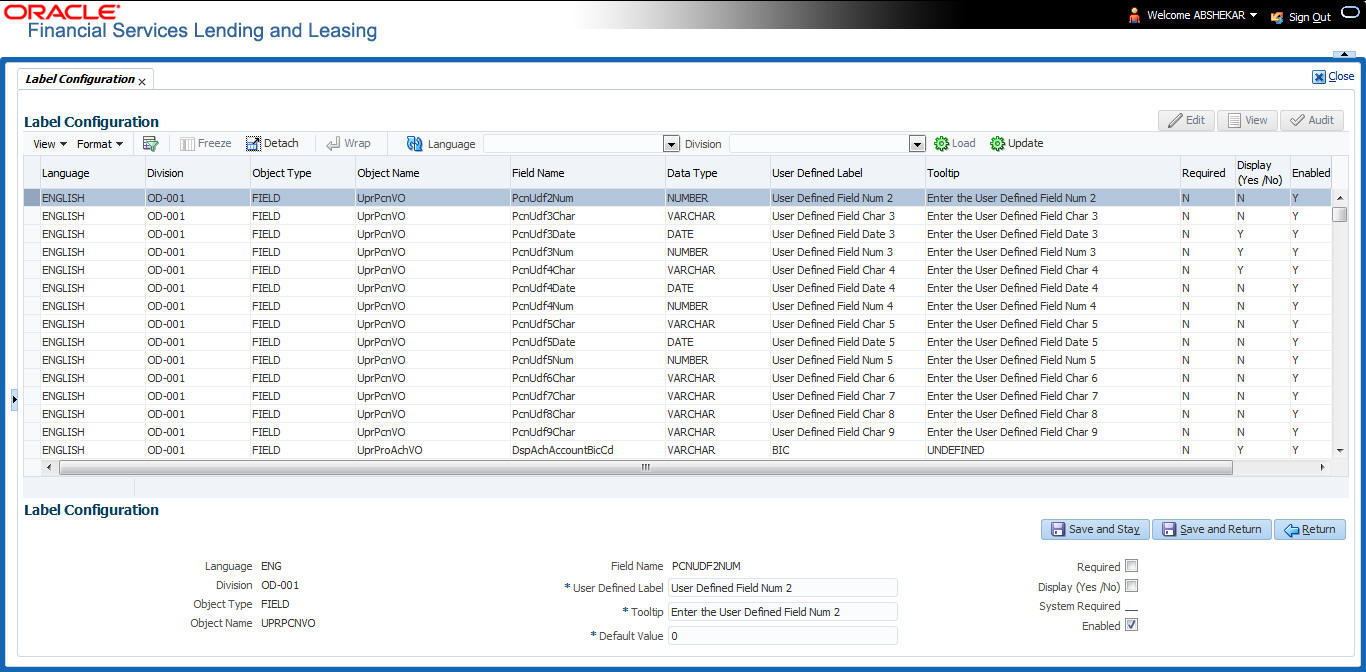Click Save and Stay button
The height and width of the screenshot is (672, 1366).
coord(1095,529)
